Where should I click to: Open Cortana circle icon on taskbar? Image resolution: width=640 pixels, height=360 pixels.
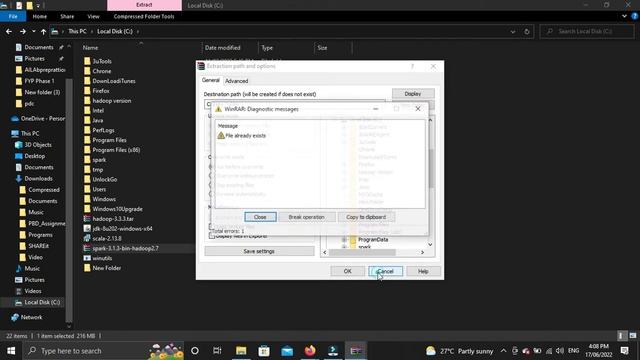click(195, 351)
